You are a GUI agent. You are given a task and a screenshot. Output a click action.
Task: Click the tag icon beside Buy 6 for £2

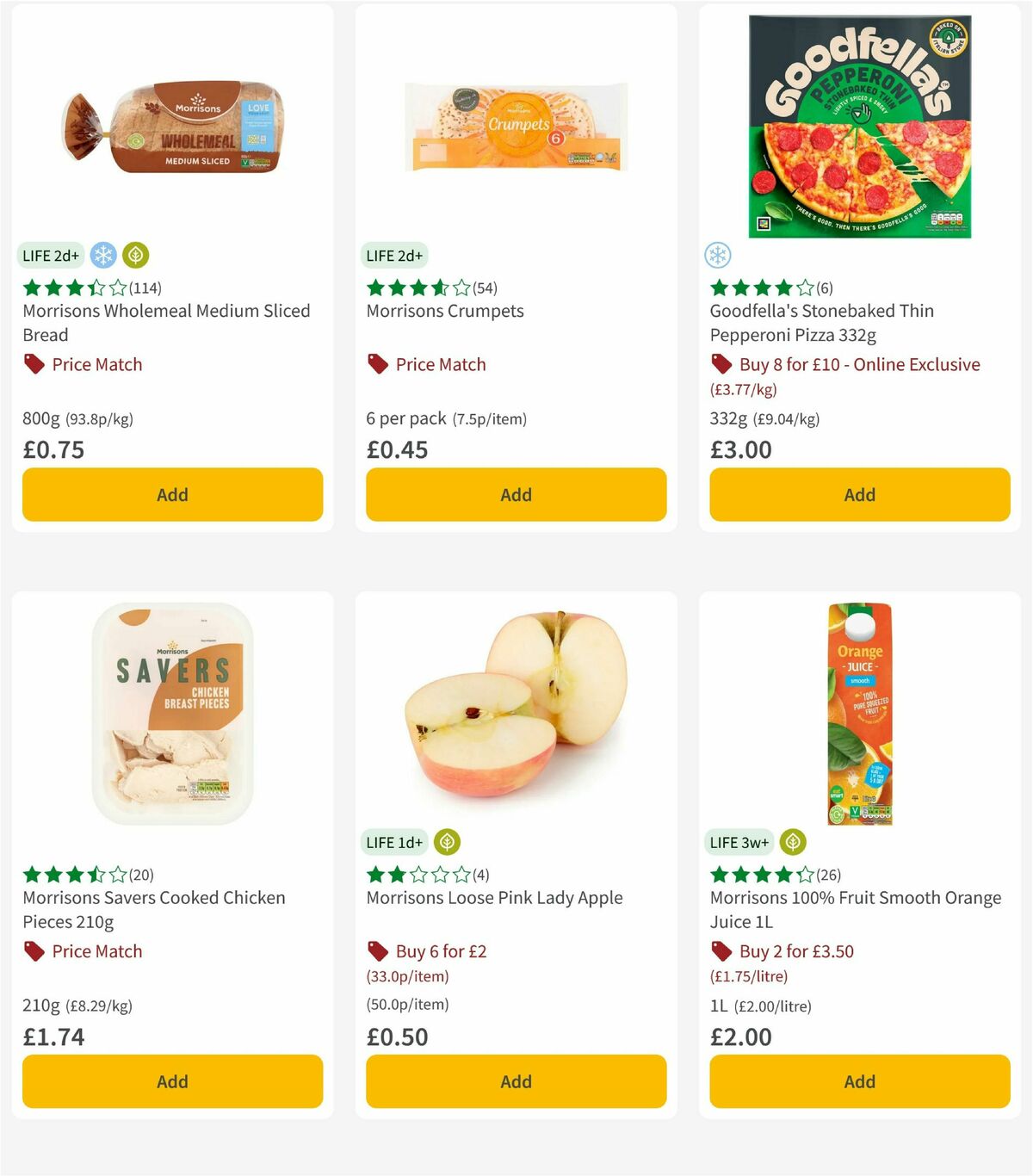376,951
